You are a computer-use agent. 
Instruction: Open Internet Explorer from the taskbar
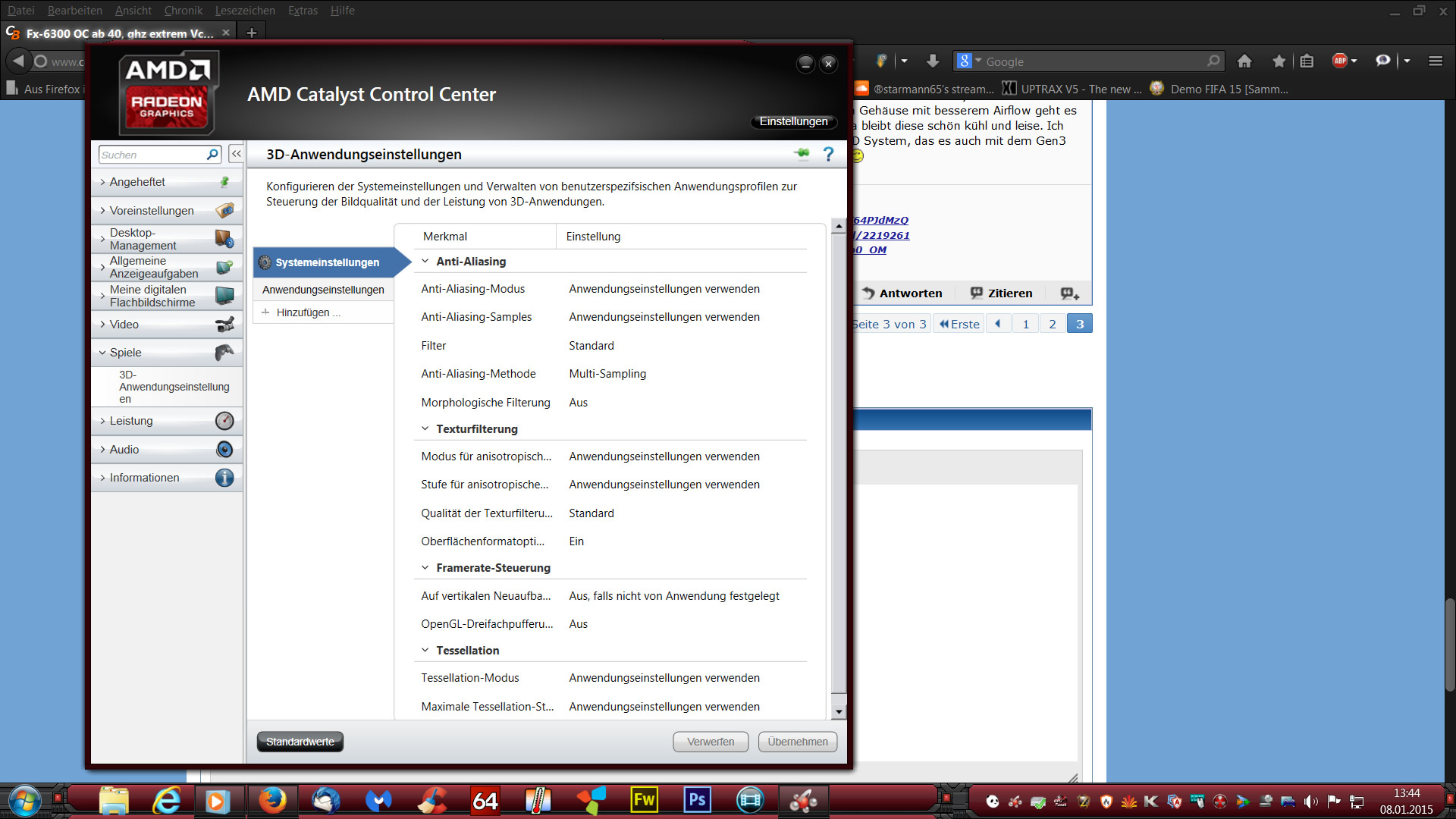pos(167,800)
